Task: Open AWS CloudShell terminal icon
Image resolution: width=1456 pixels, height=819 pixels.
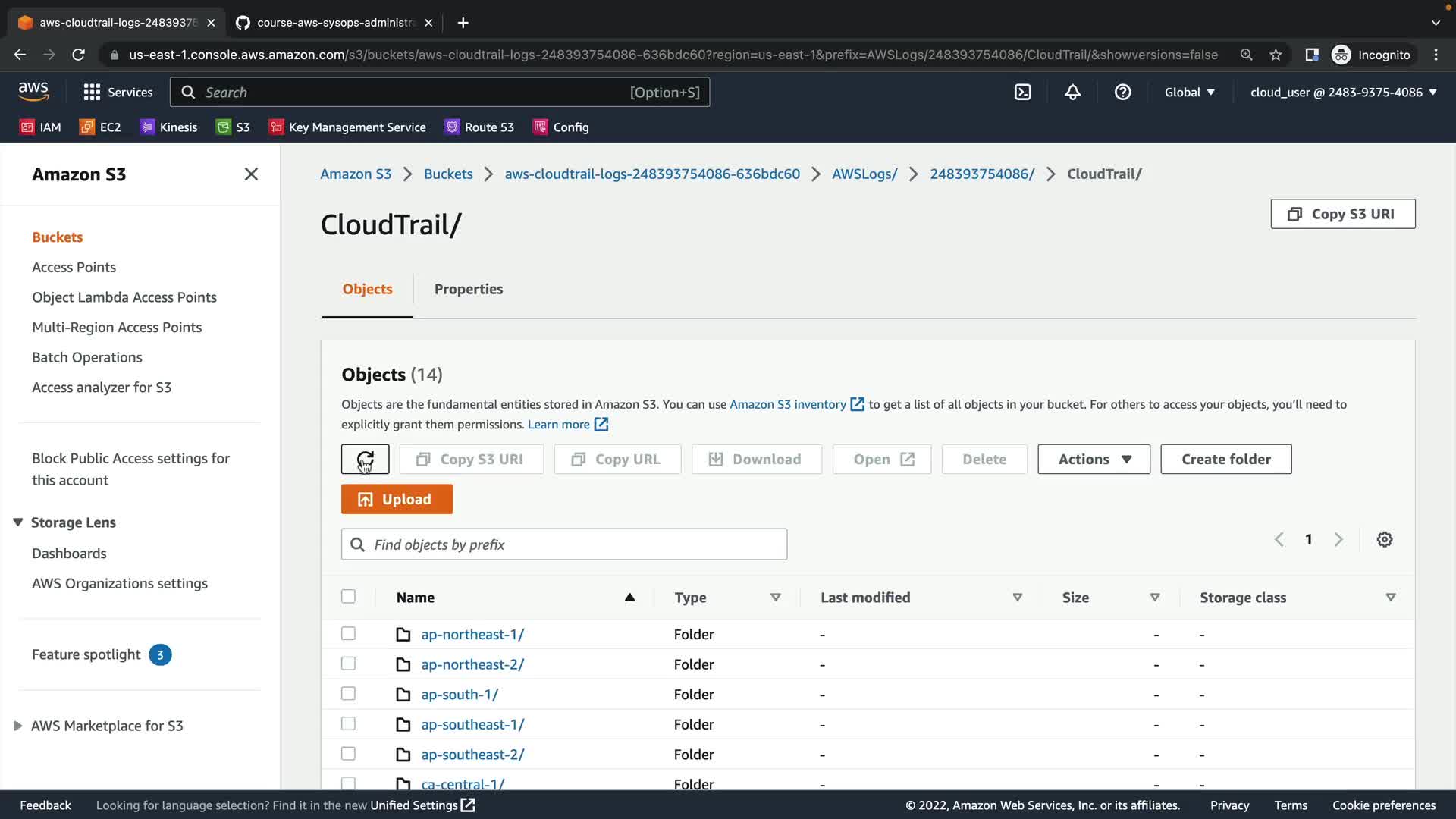Action: point(1022,93)
